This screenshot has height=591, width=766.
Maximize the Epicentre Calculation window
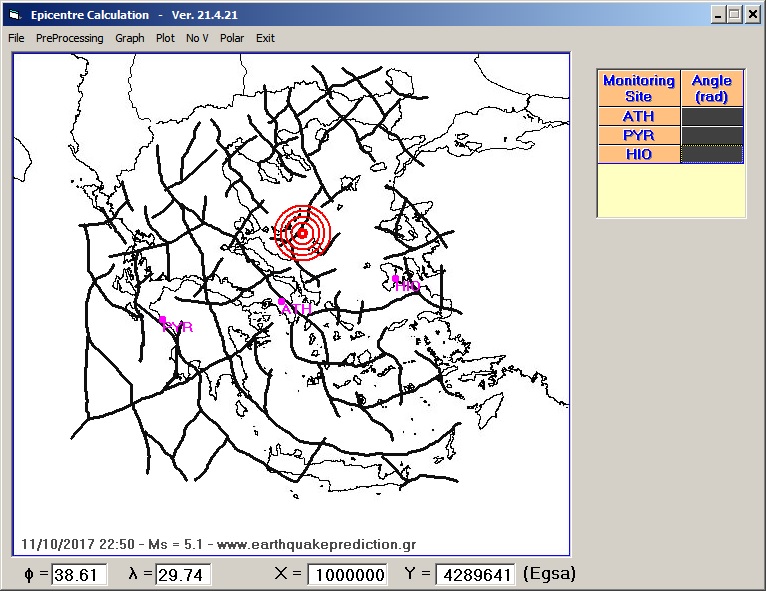coord(735,15)
